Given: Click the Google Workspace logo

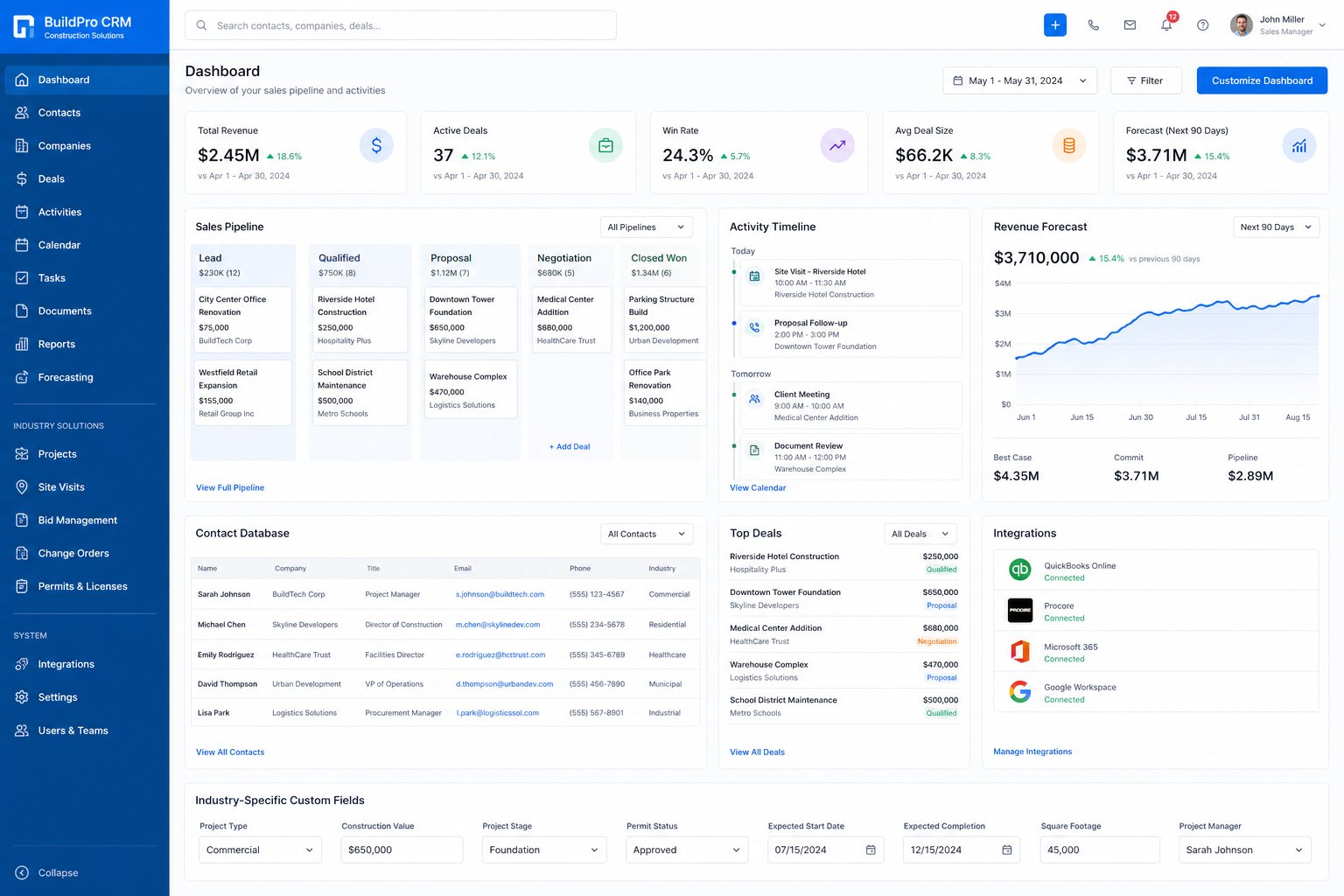Looking at the screenshot, I should 1020,691.
